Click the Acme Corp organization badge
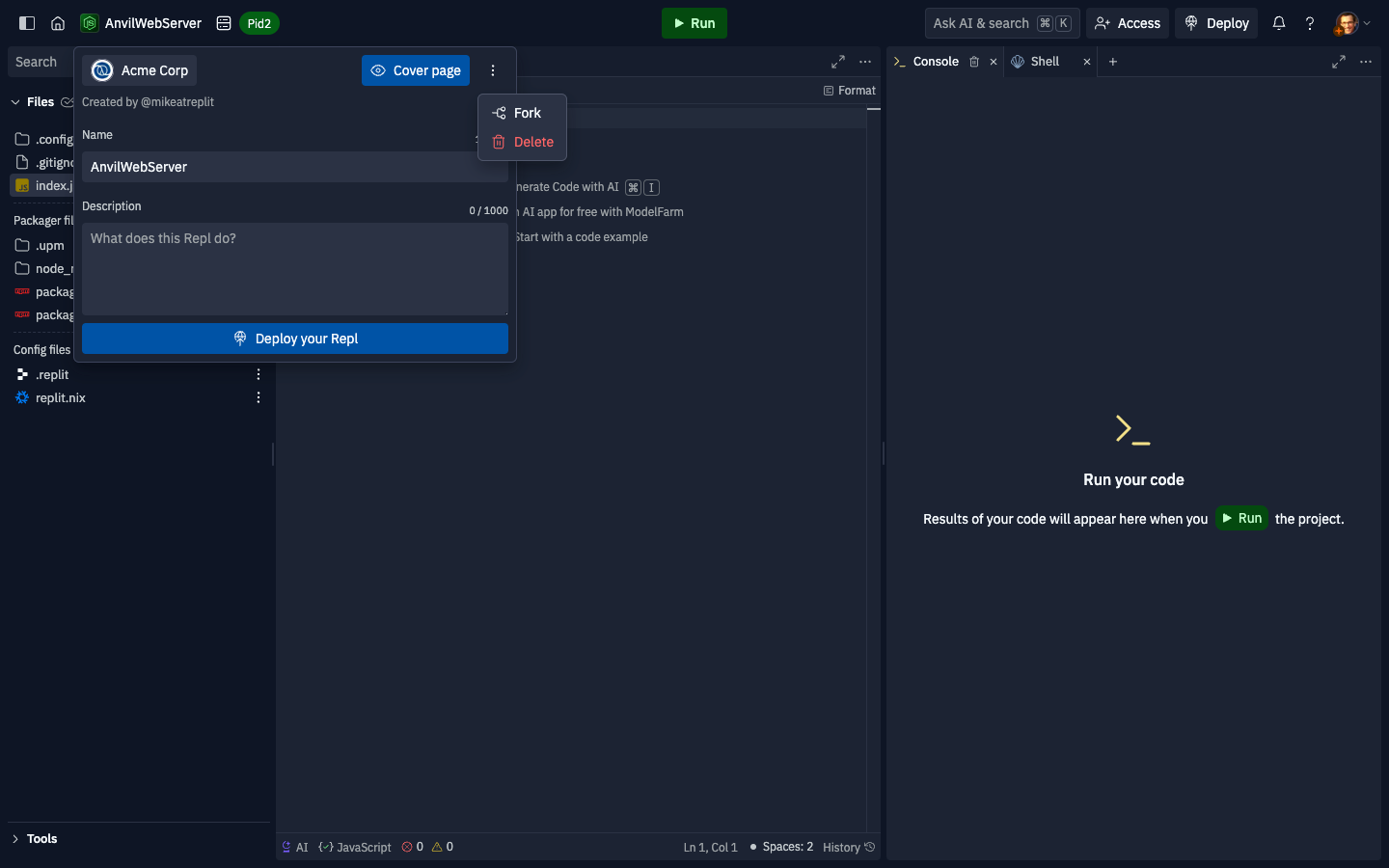 pyautogui.click(x=138, y=69)
